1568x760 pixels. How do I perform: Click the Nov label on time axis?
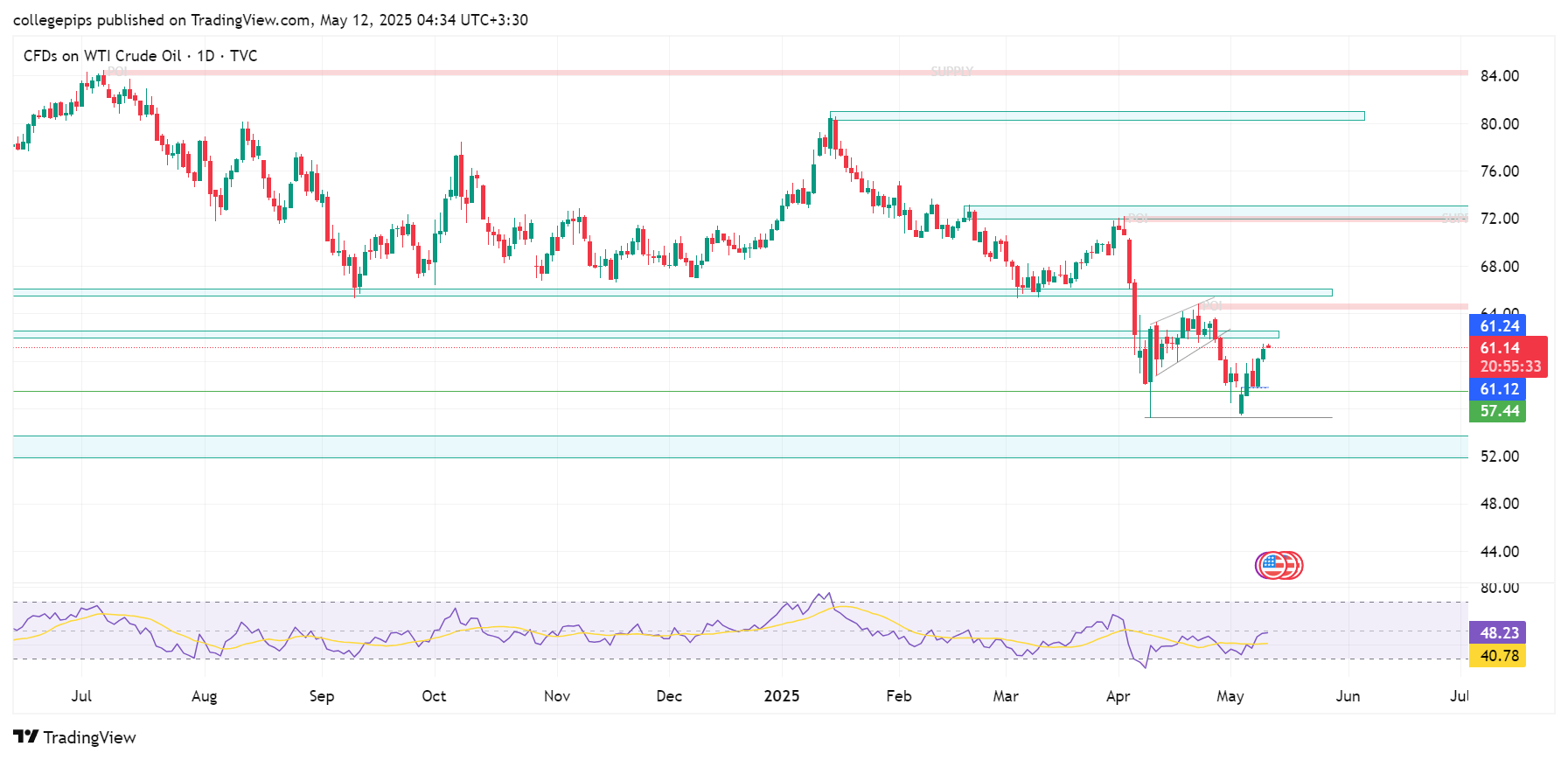[x=557, y=696]
